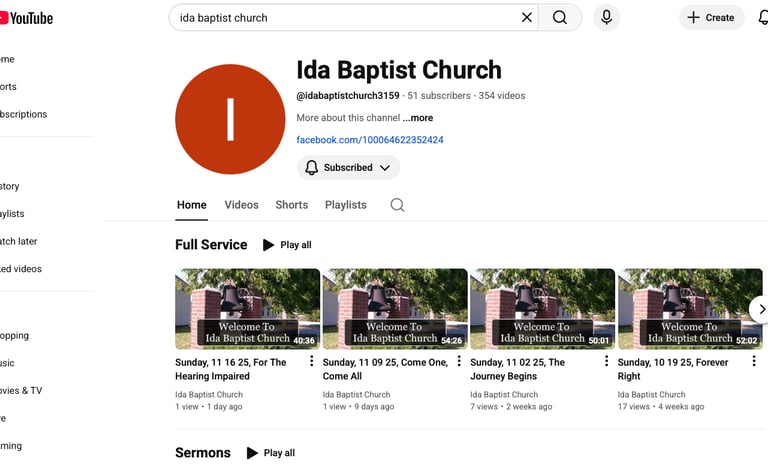Open the Subscribed notification dropdown

tap(348, 168)
